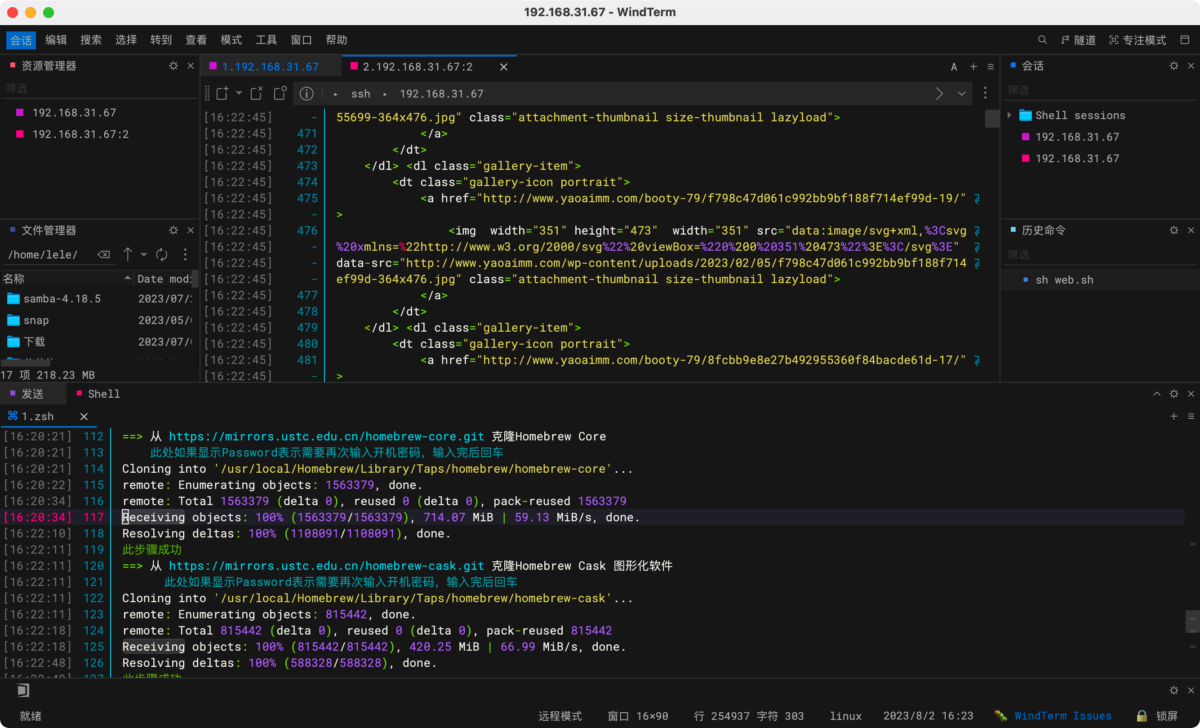Open the 查看 menu
The height and width of the screenshot is (728, 1200).
pyautogui.click(x=196, y=40)
